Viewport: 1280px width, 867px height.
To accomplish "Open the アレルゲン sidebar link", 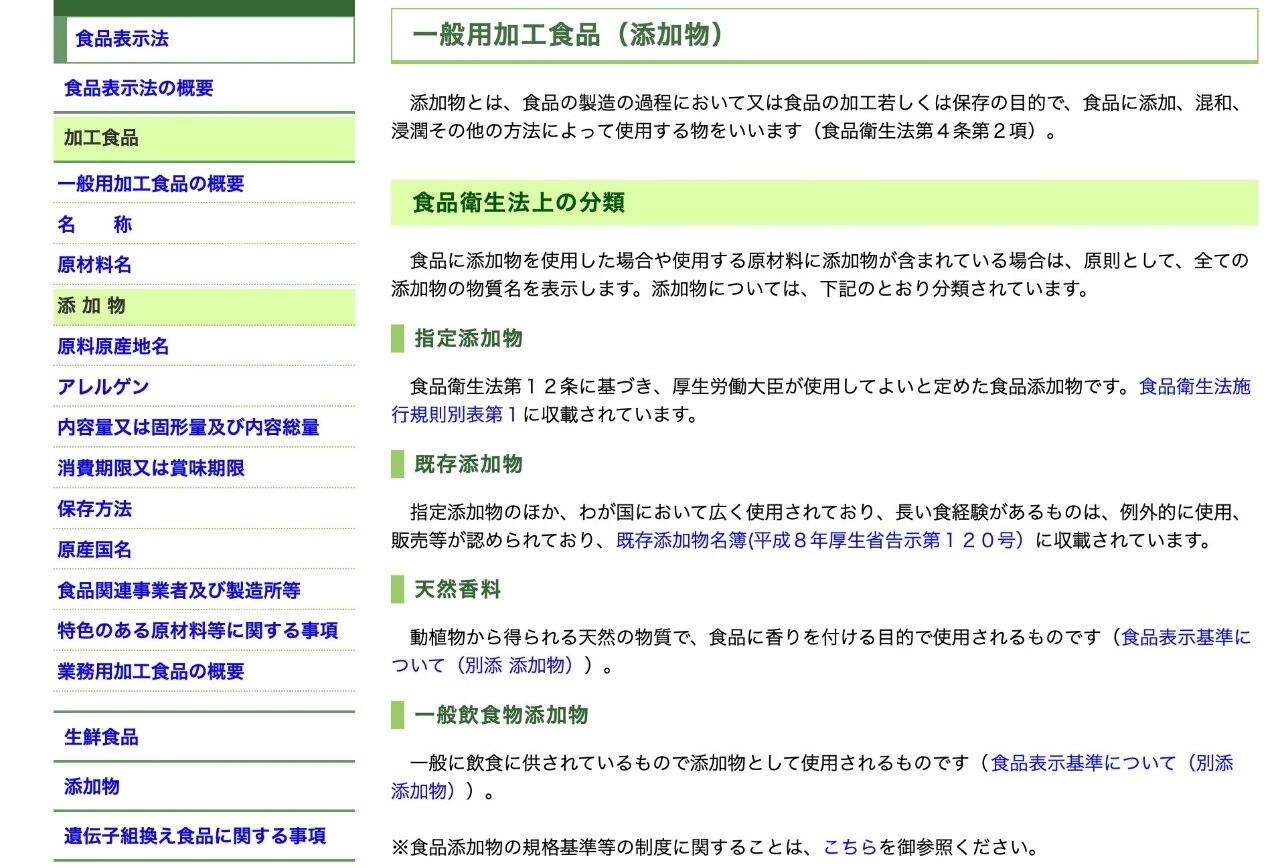I will coord(104,387).
